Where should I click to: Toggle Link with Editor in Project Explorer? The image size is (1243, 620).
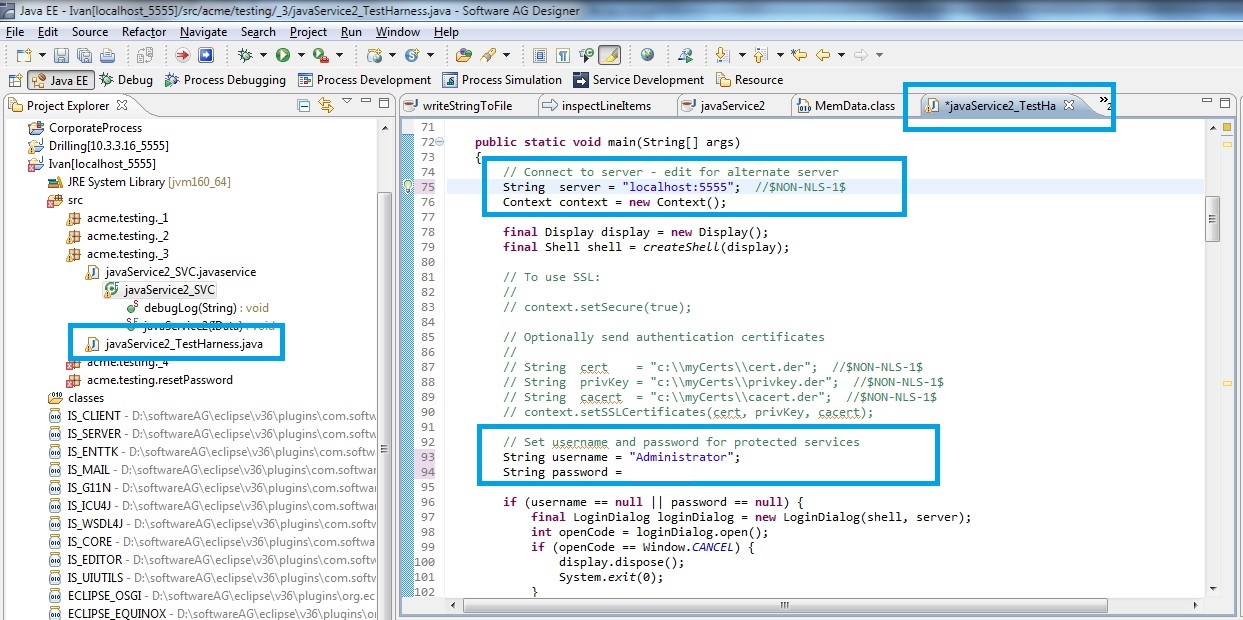tap(326, 105)
